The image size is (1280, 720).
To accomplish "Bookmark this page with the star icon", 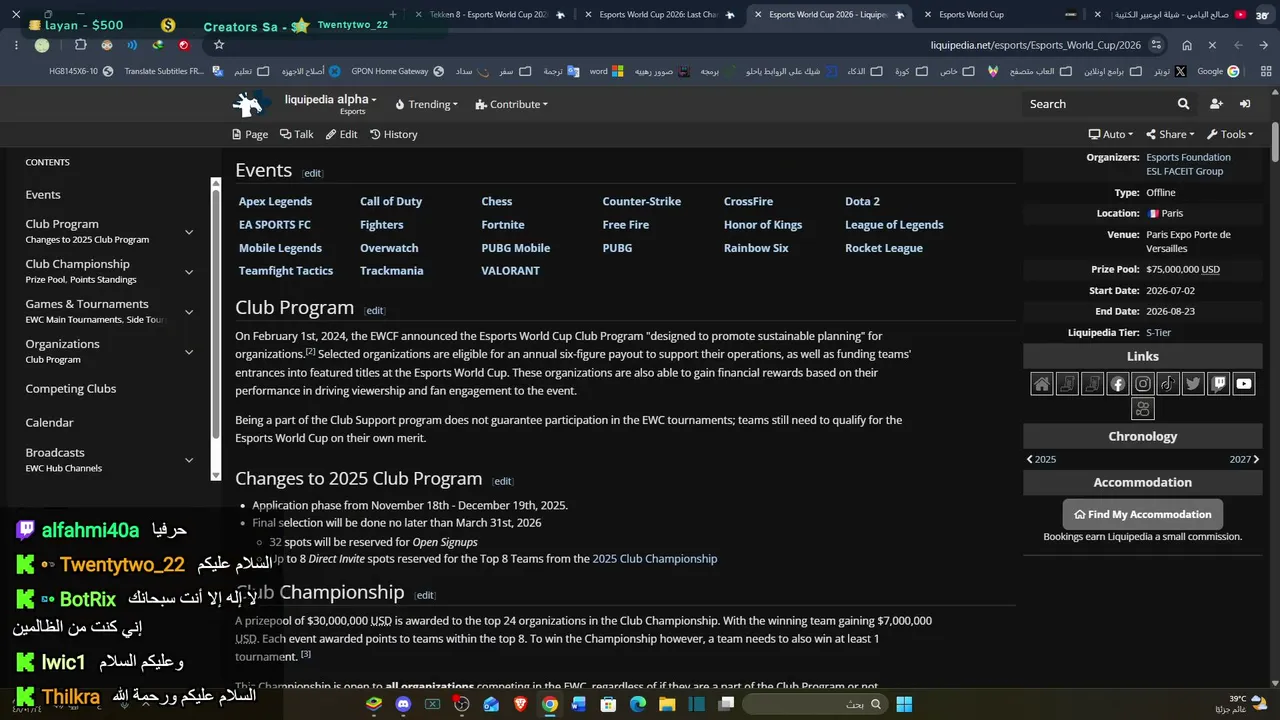I will click(219, 45).
